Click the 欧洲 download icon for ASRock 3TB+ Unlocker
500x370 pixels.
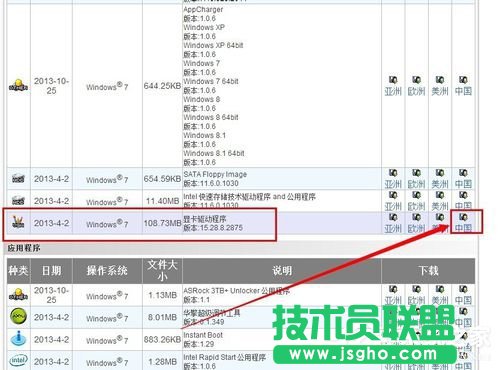pyautogui.click(x=416, y=289)
